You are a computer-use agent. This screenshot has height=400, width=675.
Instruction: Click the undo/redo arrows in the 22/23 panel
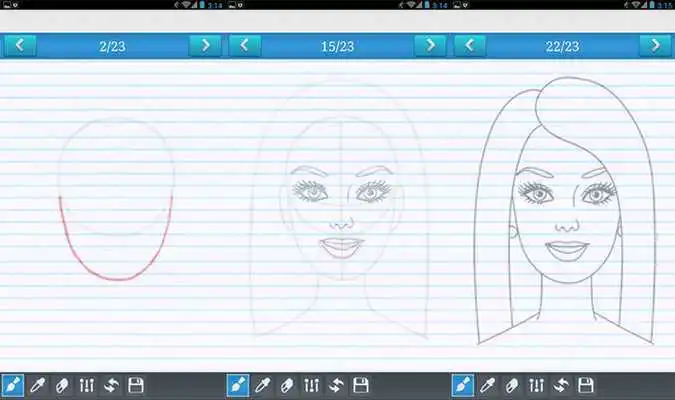[x=561, y=385]
